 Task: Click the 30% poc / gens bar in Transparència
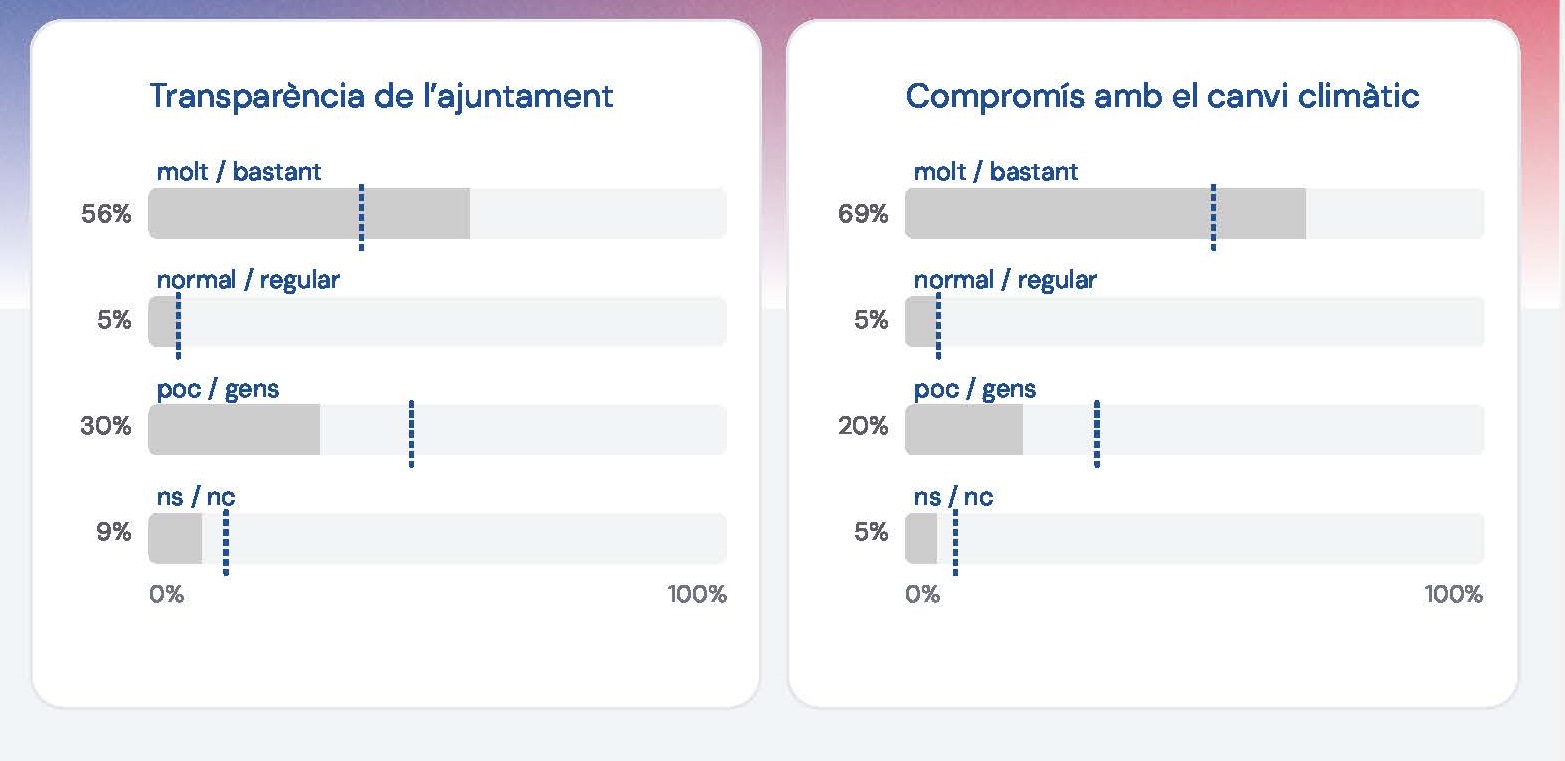[234, 430]
